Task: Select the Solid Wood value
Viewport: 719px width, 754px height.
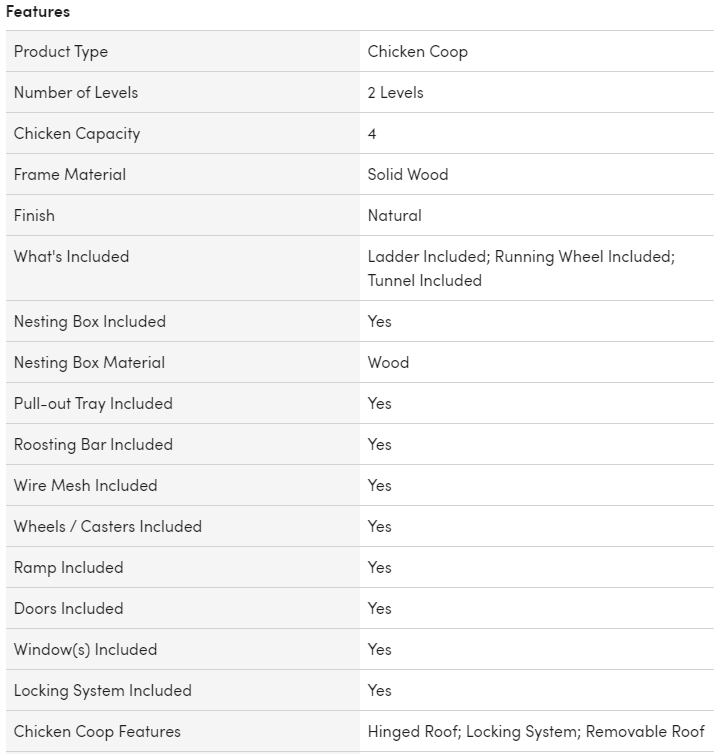Action: [x=408, y=174]
